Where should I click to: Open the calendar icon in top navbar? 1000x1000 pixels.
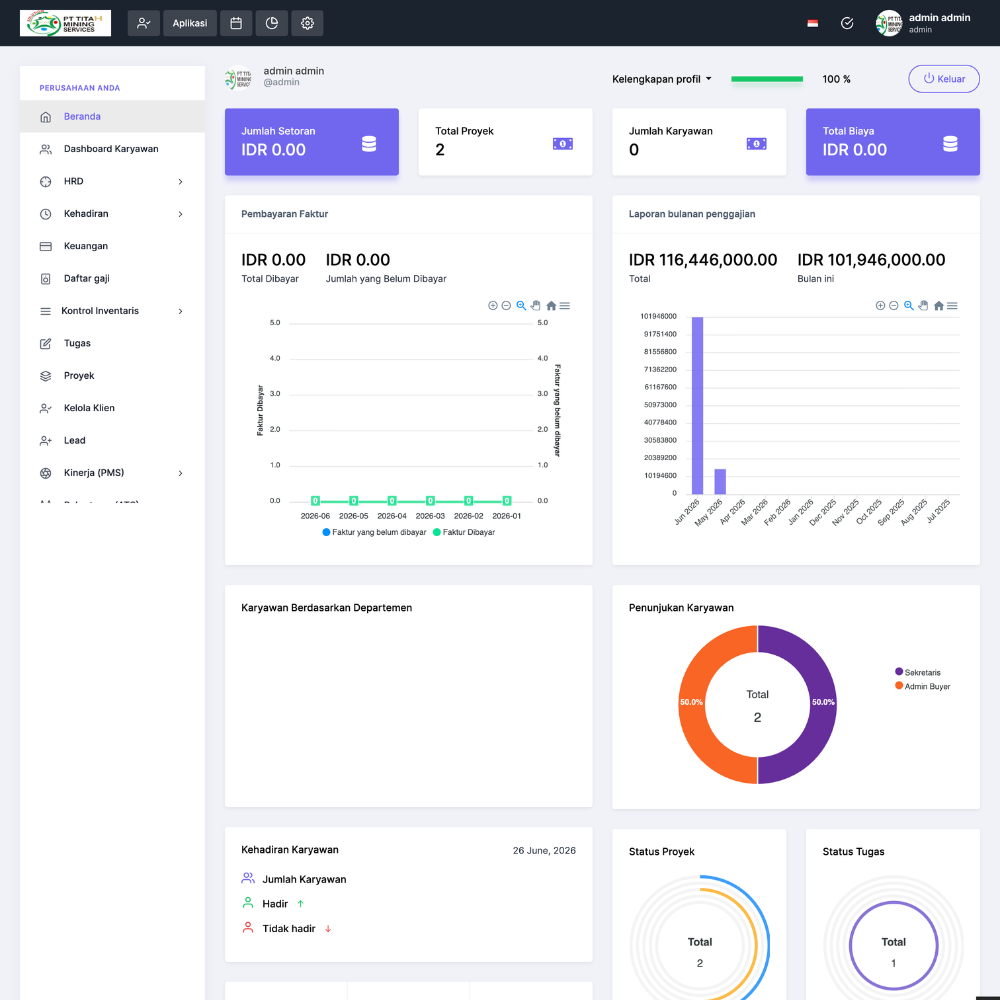pos(236,23)
